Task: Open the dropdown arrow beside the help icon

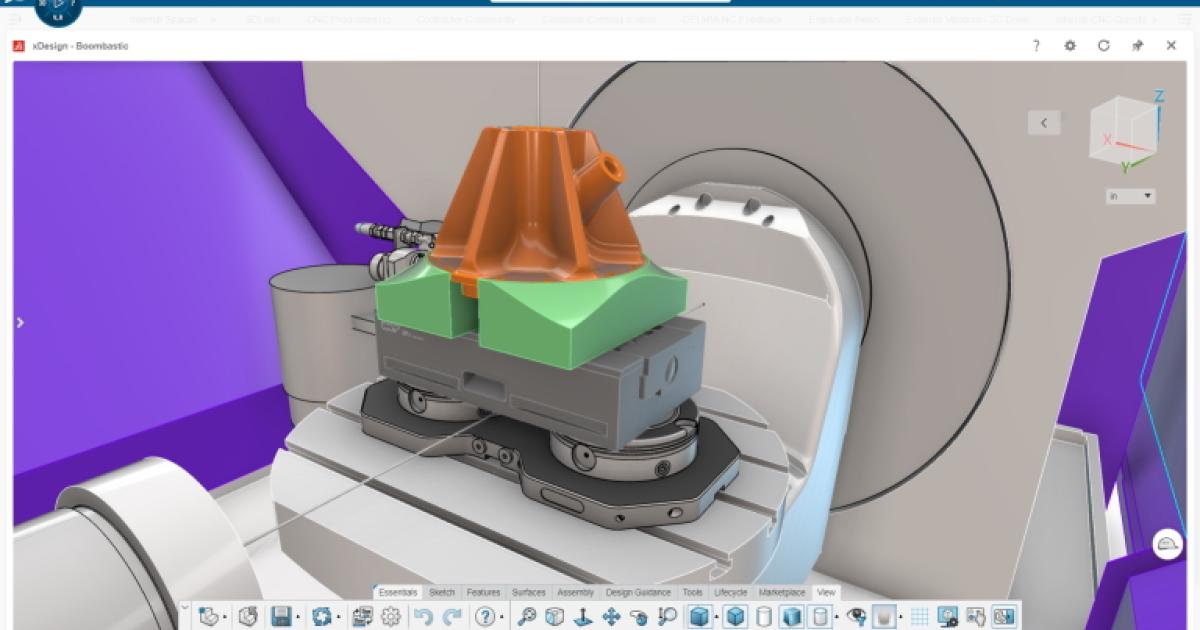Action: [502, 618]
